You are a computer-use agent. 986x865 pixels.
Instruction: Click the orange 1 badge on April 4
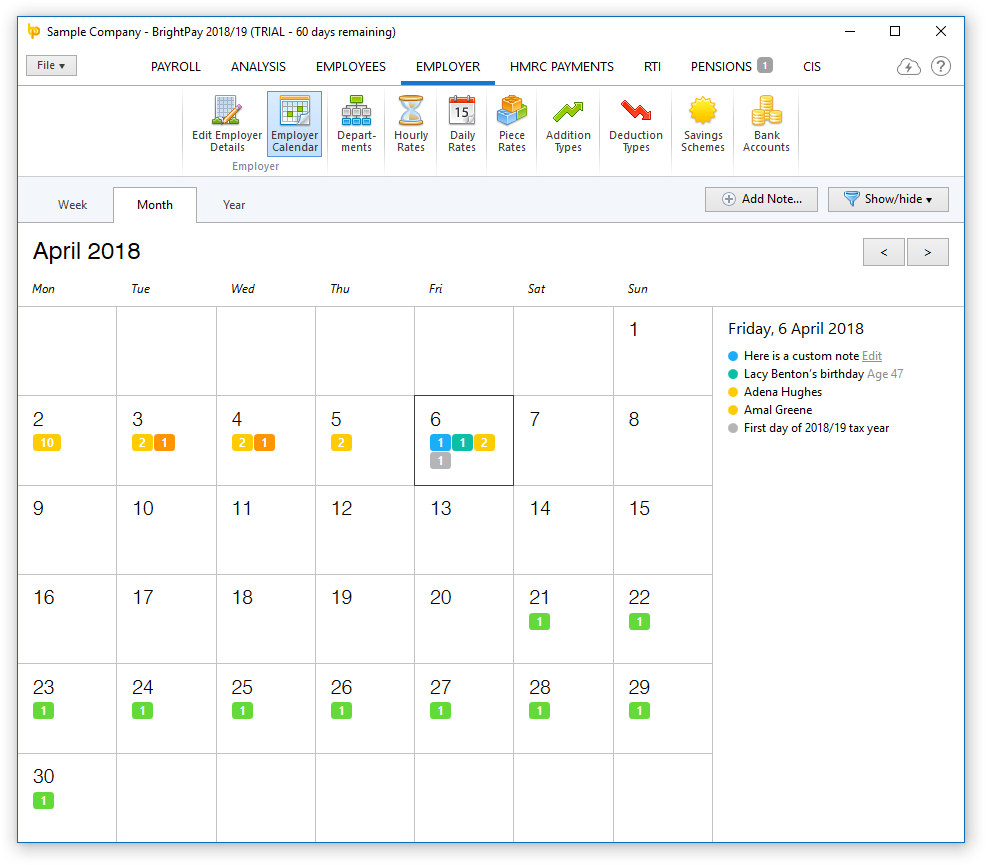click(x=264, y=443)
